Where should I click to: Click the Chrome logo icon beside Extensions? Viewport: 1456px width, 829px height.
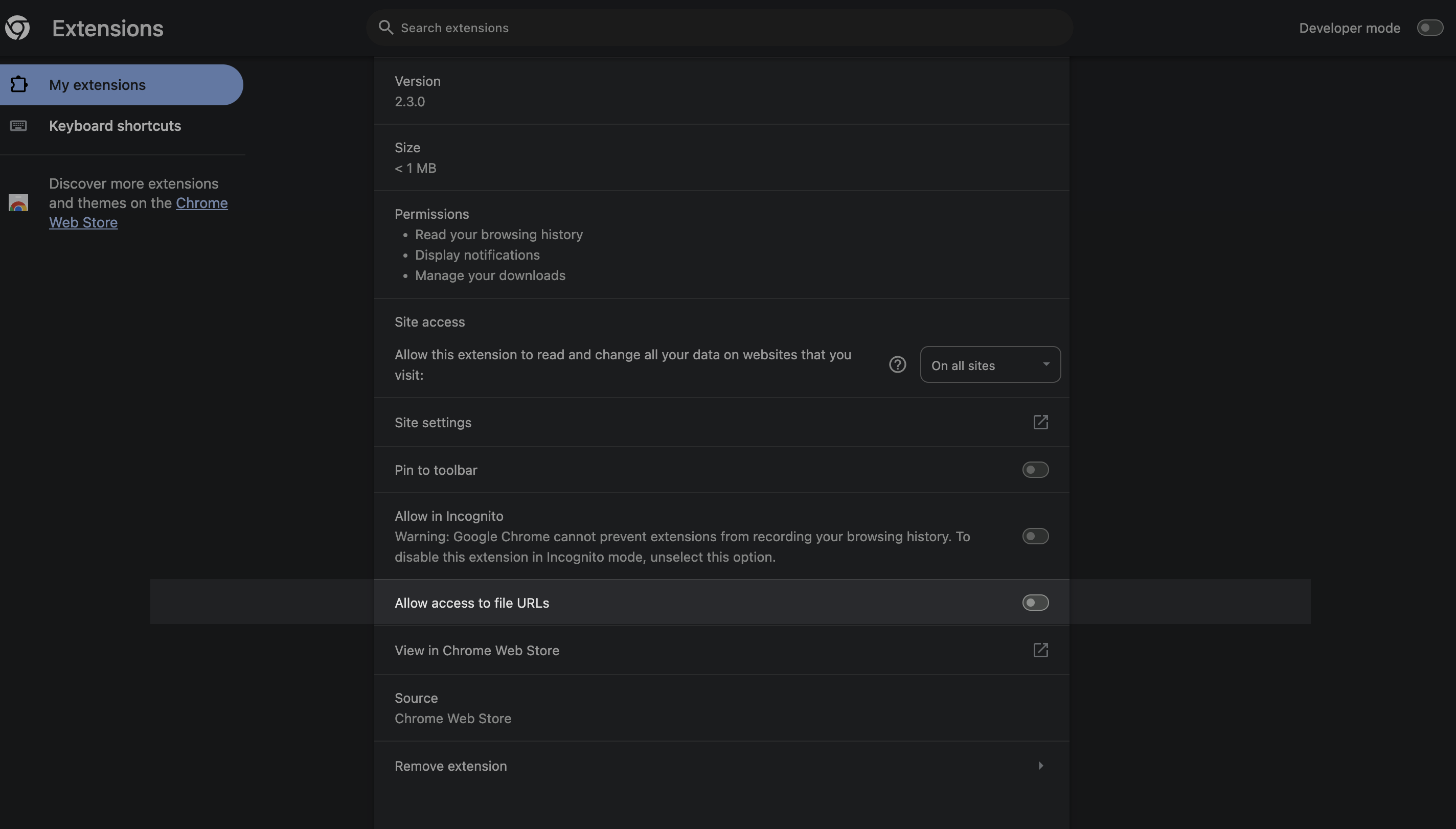pyautogui.click(x=17, y=27)
